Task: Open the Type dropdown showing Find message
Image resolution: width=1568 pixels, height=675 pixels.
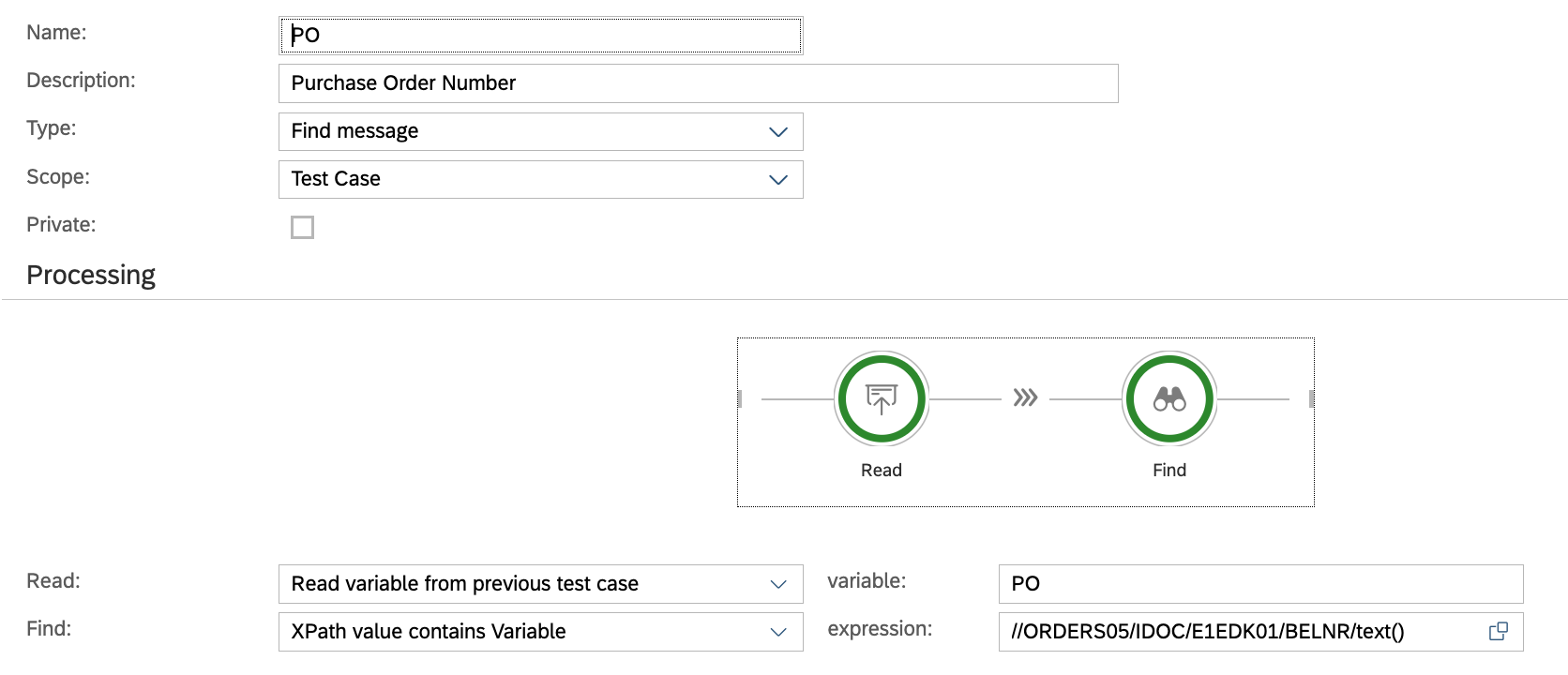Action: coord(540,131)
